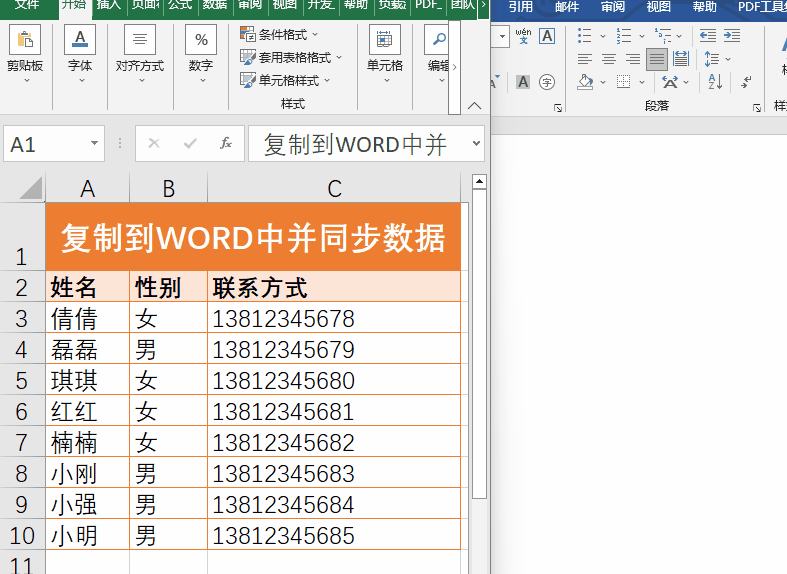Sort text with the A-Z icon in Word
The width and height of the screenshot is (787, 574).
pyautogui.click(x=716, y=82)
